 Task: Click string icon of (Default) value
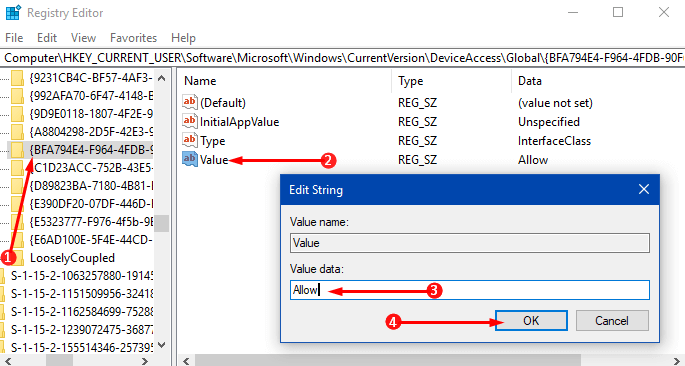point(190,103)
